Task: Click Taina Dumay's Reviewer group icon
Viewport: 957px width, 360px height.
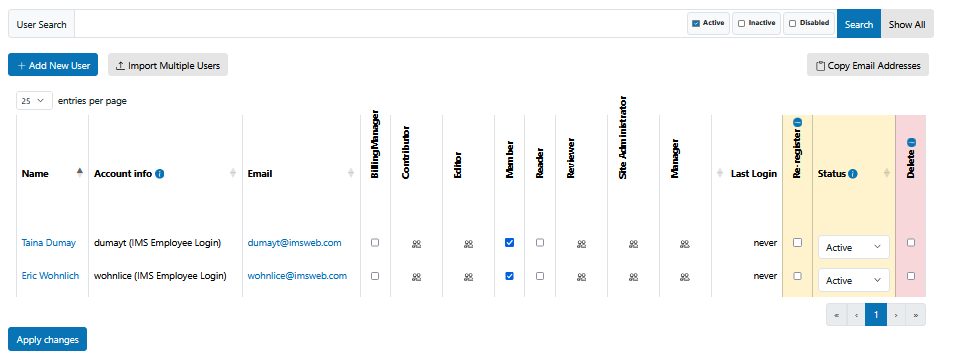Action: tap(582, 243)
